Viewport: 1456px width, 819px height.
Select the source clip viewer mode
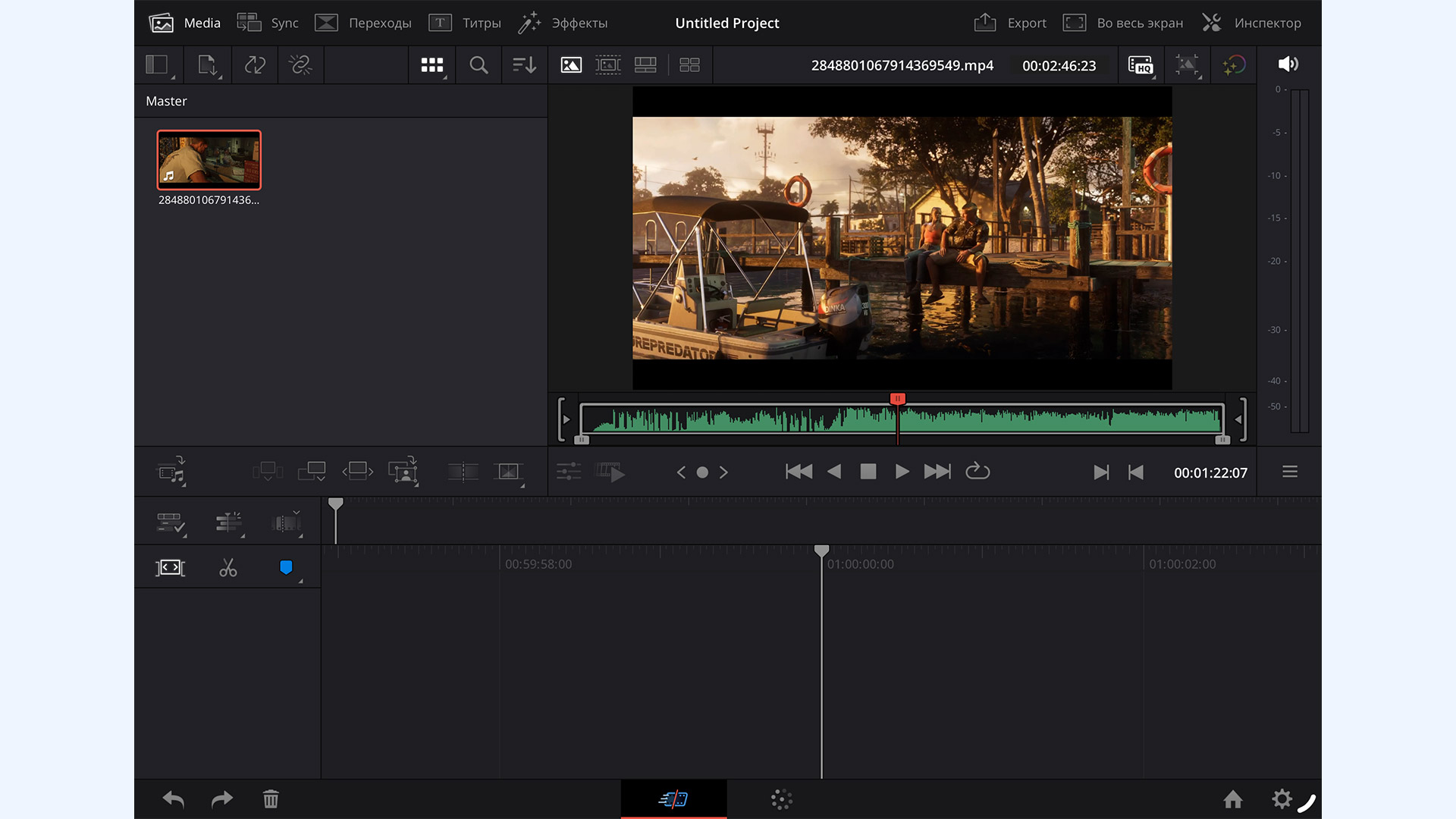(x=571, y=65)
